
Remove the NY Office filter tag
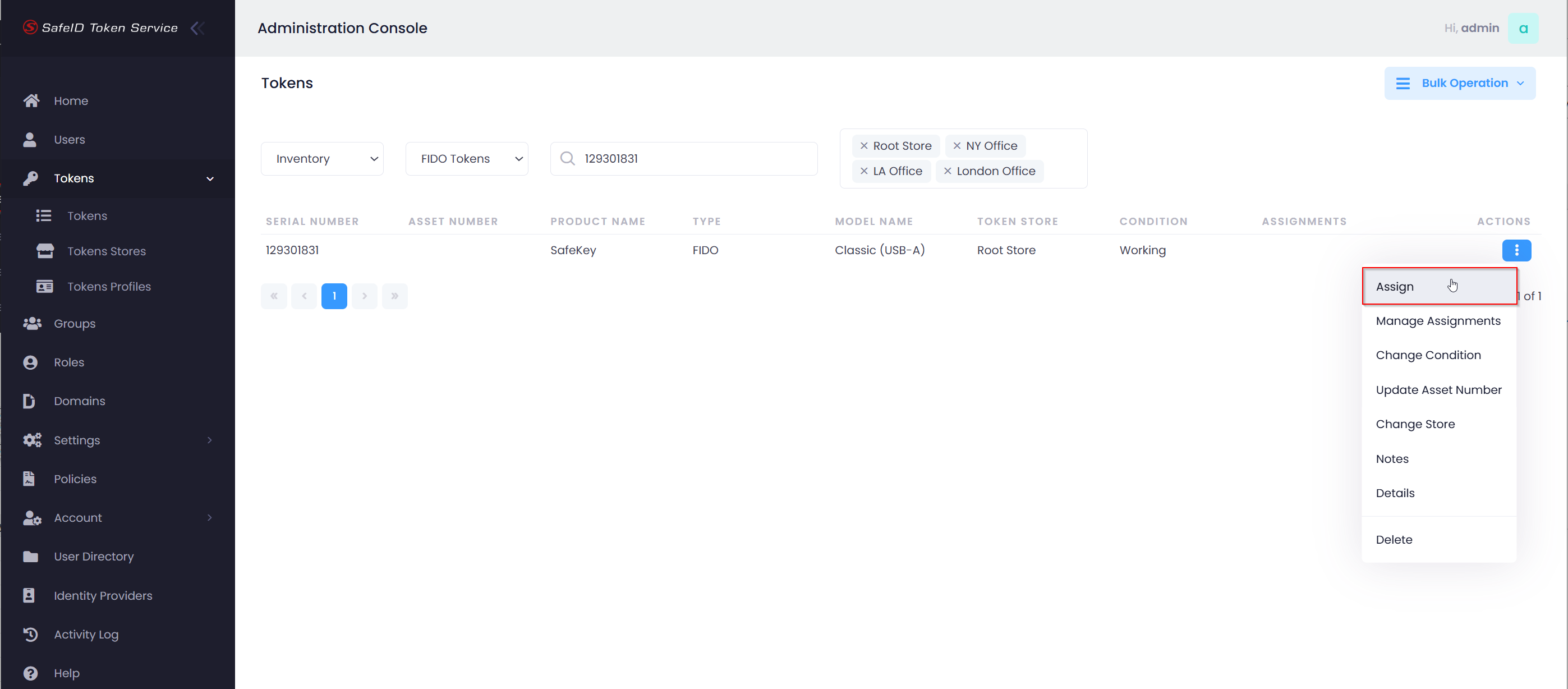(957, 145)
